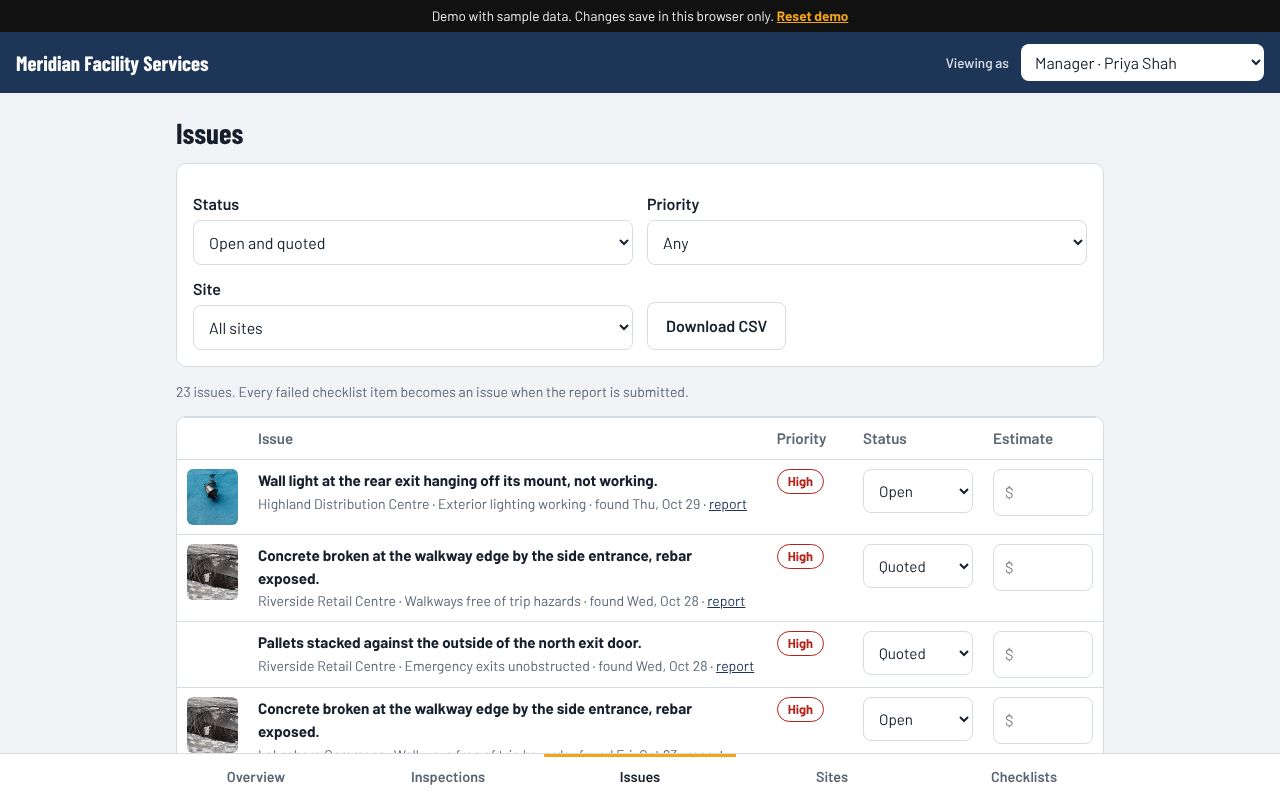This screenshot has width=1280, height=800.
Task: Open the Viewing as role selector
Action: coord(1143,63)
